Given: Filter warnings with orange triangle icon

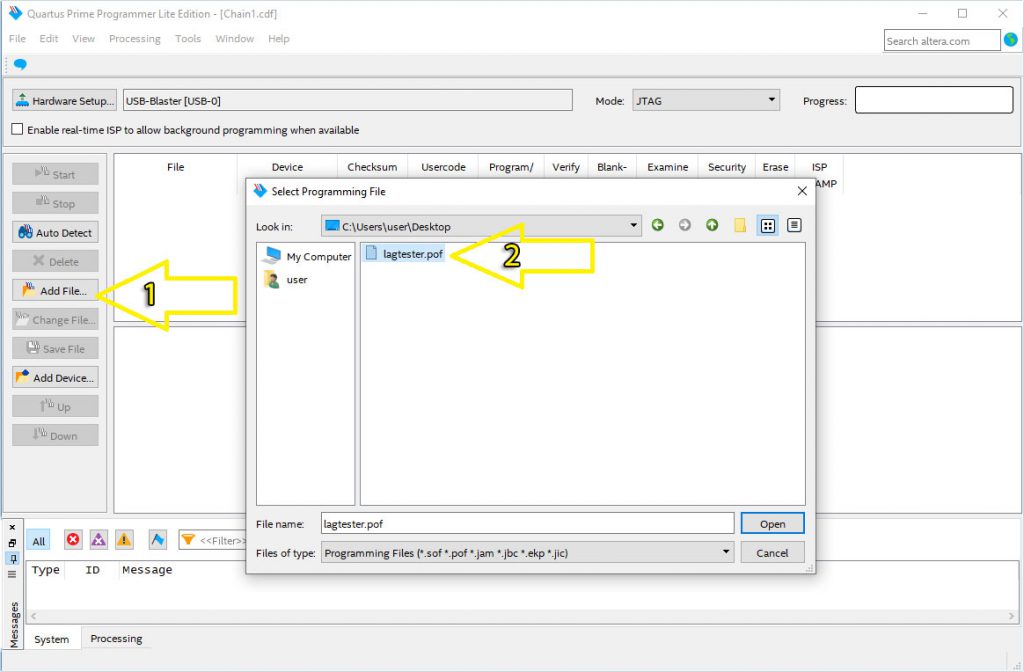Looking at the screenshot, I should (124, 539).
